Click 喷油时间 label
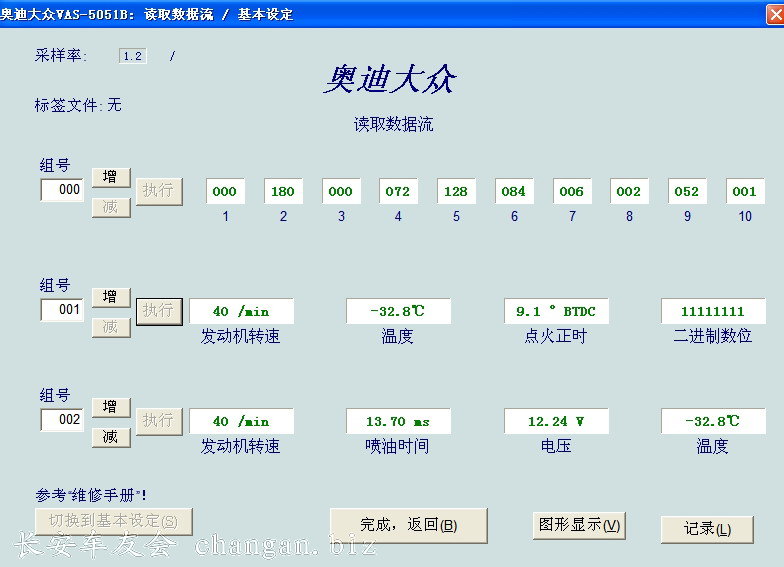The width and height of the screenshot is (784, 567). (x=398, y=446)
